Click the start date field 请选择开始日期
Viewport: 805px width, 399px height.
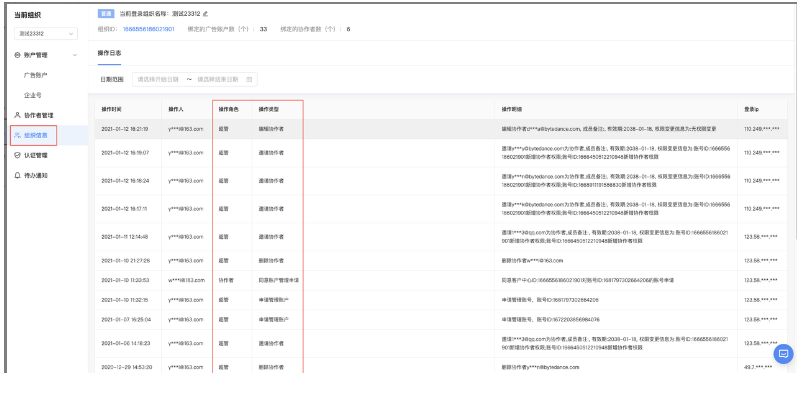tap(158, 80)
